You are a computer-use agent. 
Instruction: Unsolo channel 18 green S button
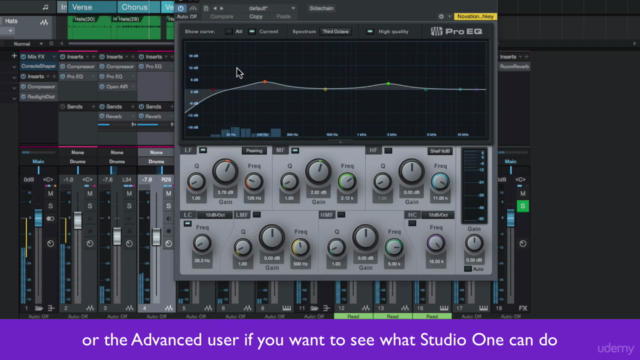click(523, 206)
